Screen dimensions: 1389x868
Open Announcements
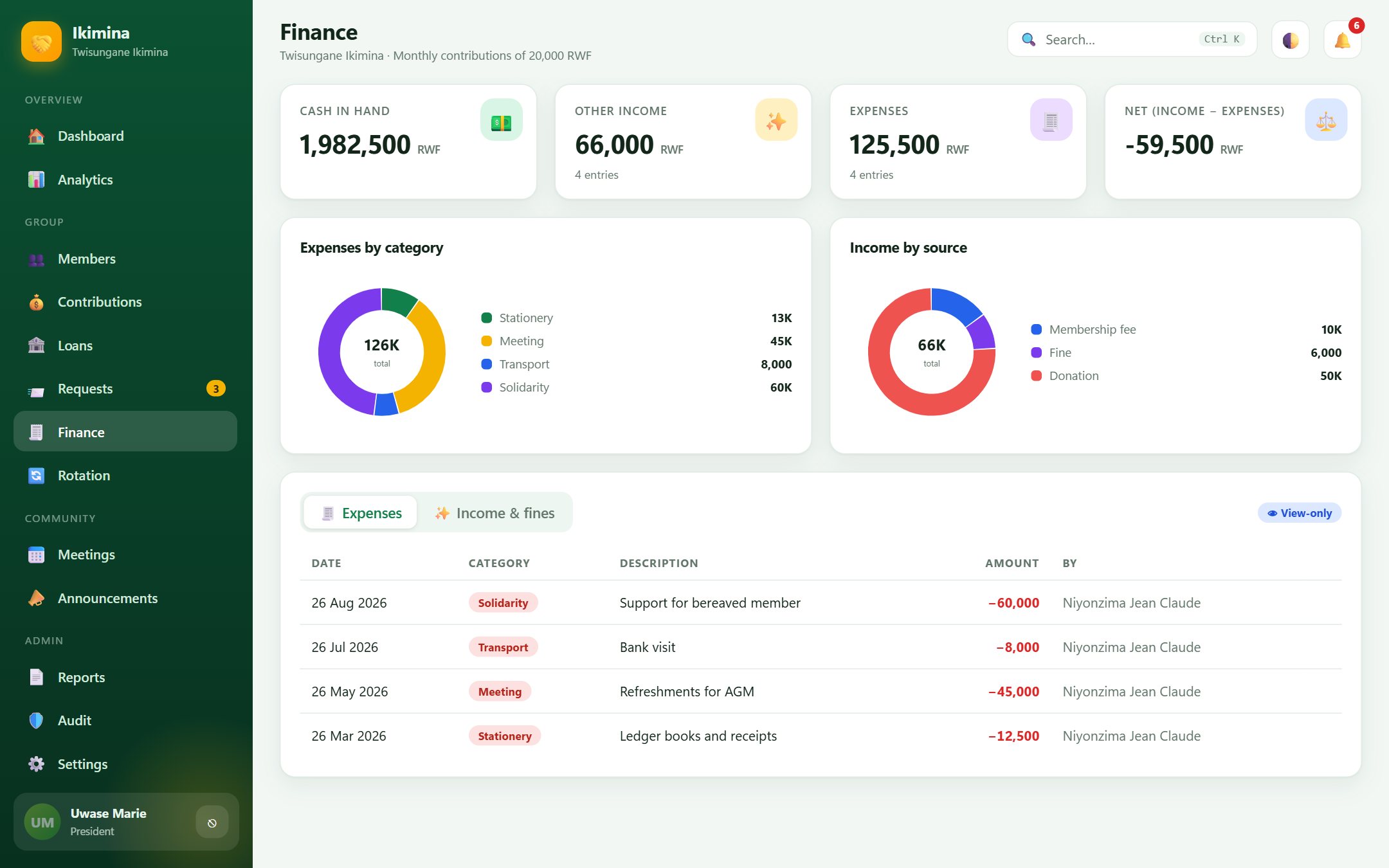125,598
